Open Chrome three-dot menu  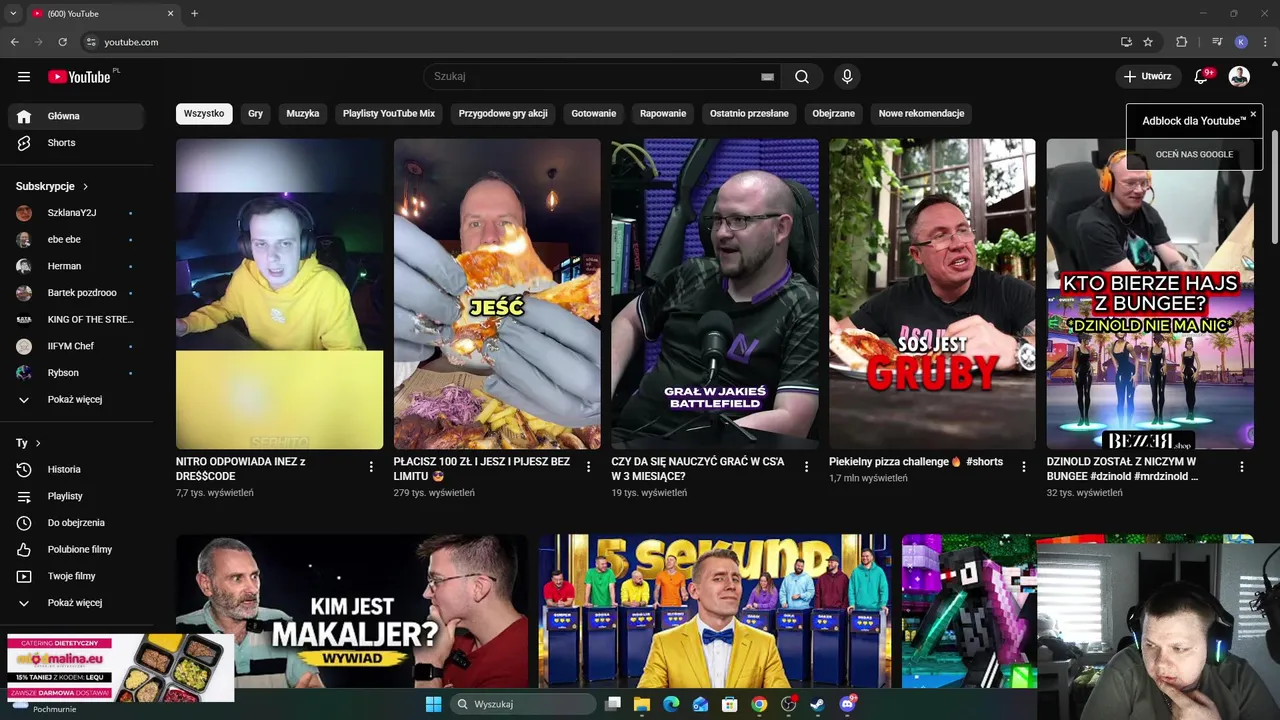click(1266, 42)
